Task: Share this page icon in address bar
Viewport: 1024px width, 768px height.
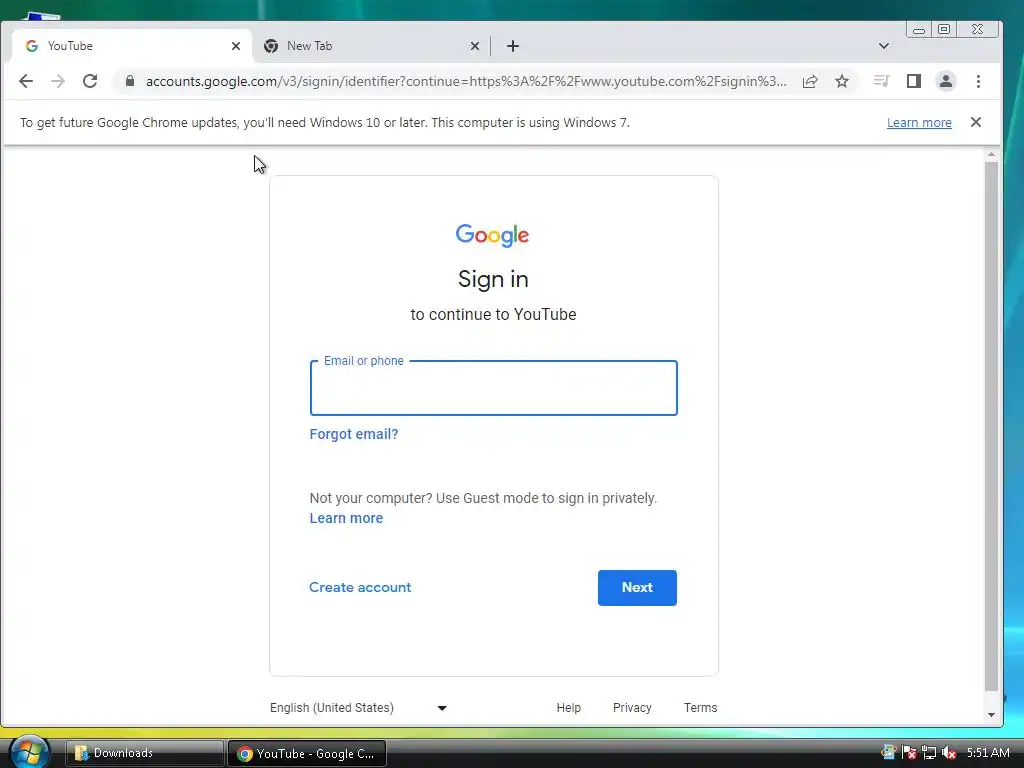Action: tap(810, 81)
